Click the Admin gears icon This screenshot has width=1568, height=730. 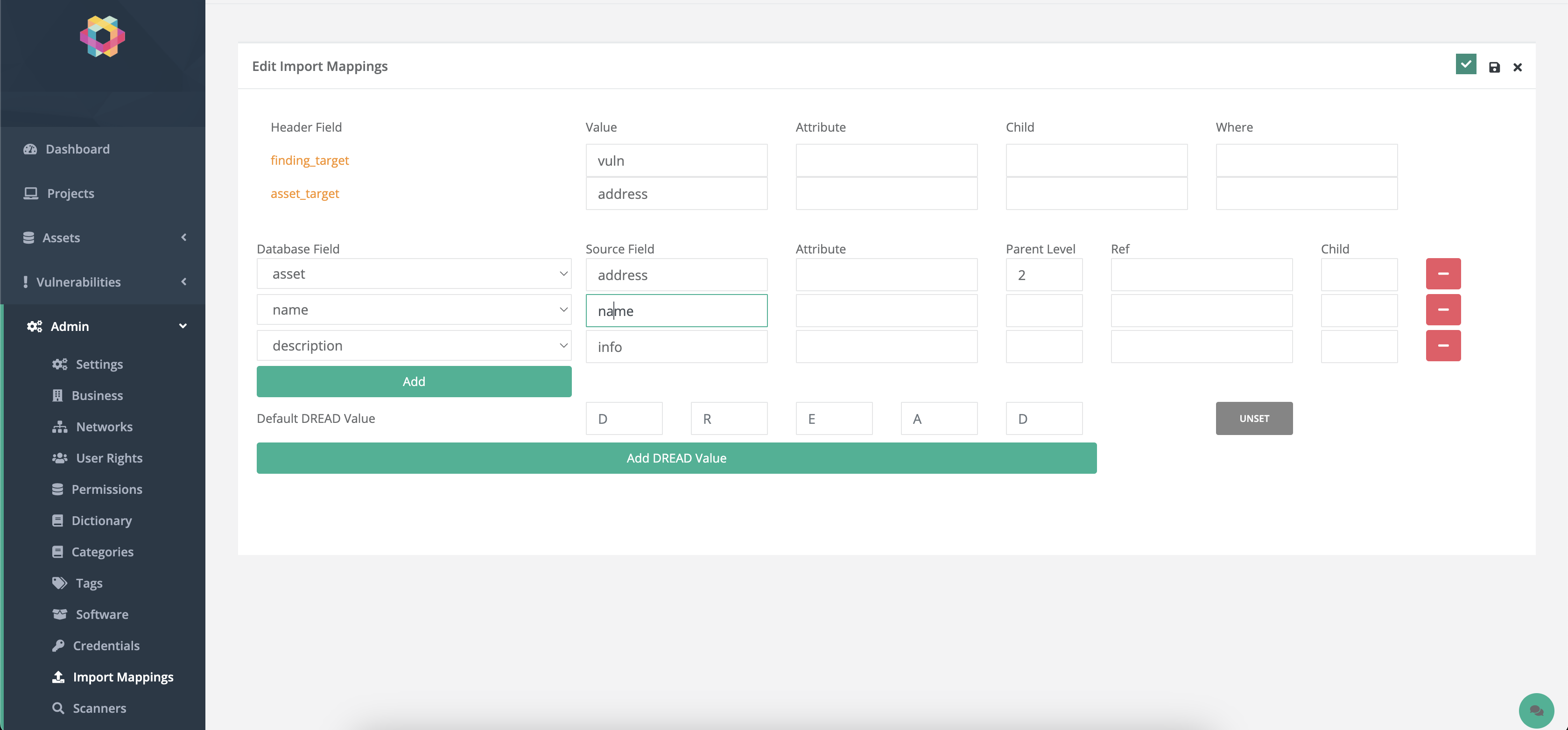coord(35,326)
